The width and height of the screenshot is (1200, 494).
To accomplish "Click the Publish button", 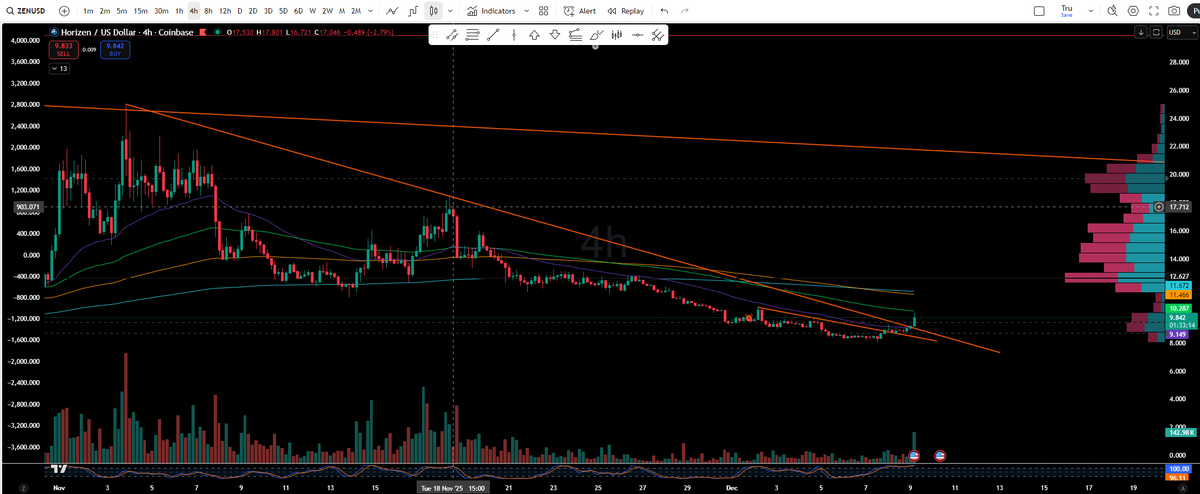I will click(1194, 11).
